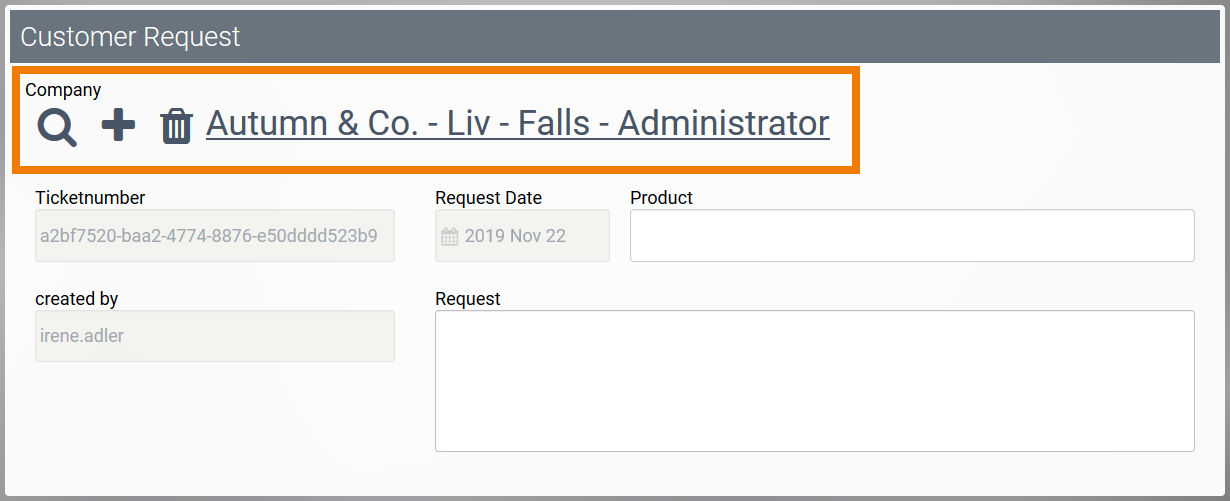Focus the large Request text area
1230x501 pixels.
pyautogui.click(x=814, y=381)
